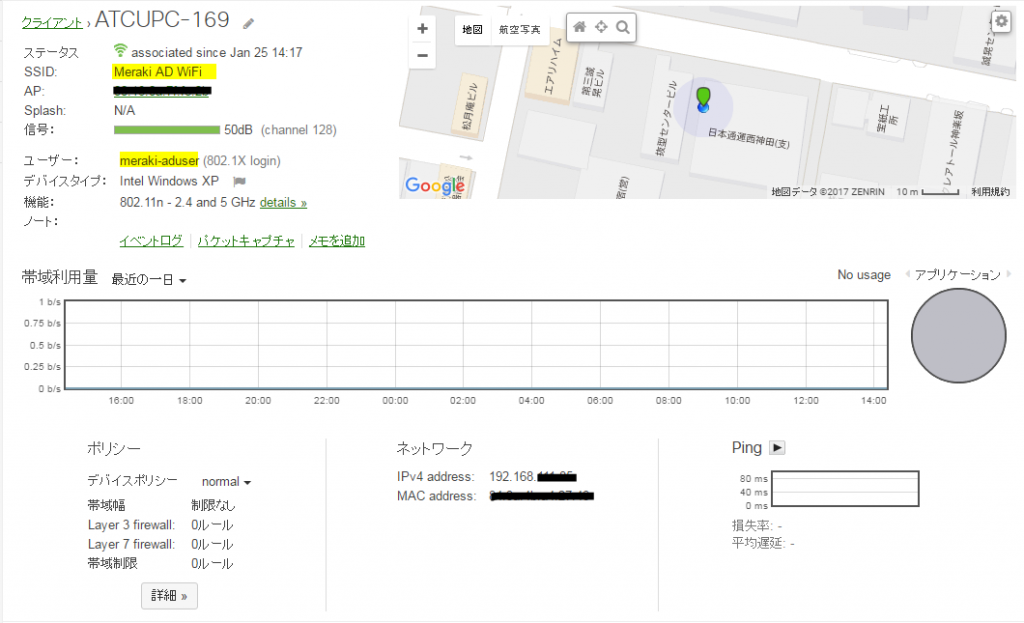Click the highlighted meraki-aduser username

point(159,161)
